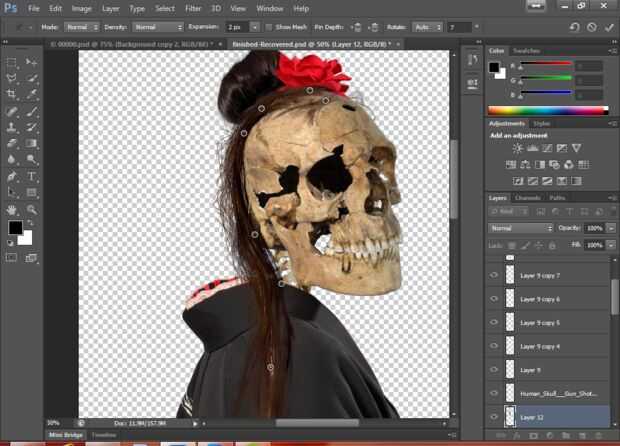
Task: Select the Blur tool
Action: [12, 159]
